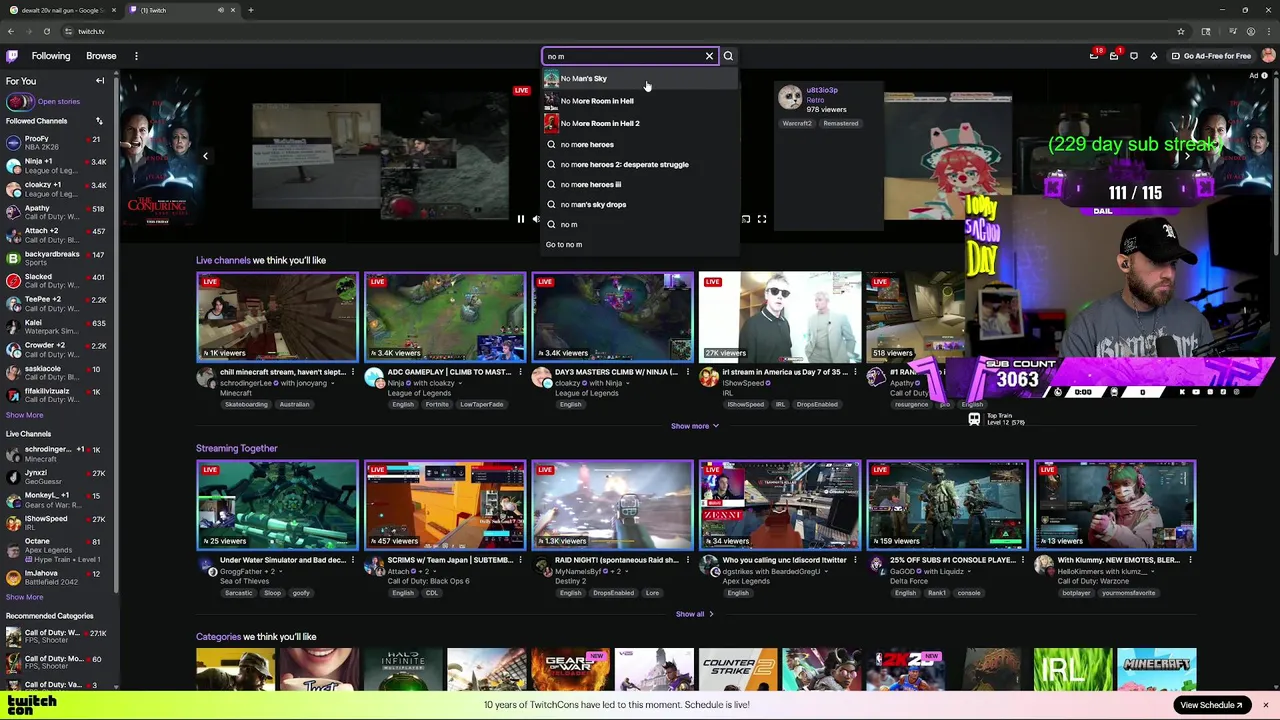This screenshot has height=720, width=1280.
Task: Show the next carousel stream
Action: [x=1187, y=155]
